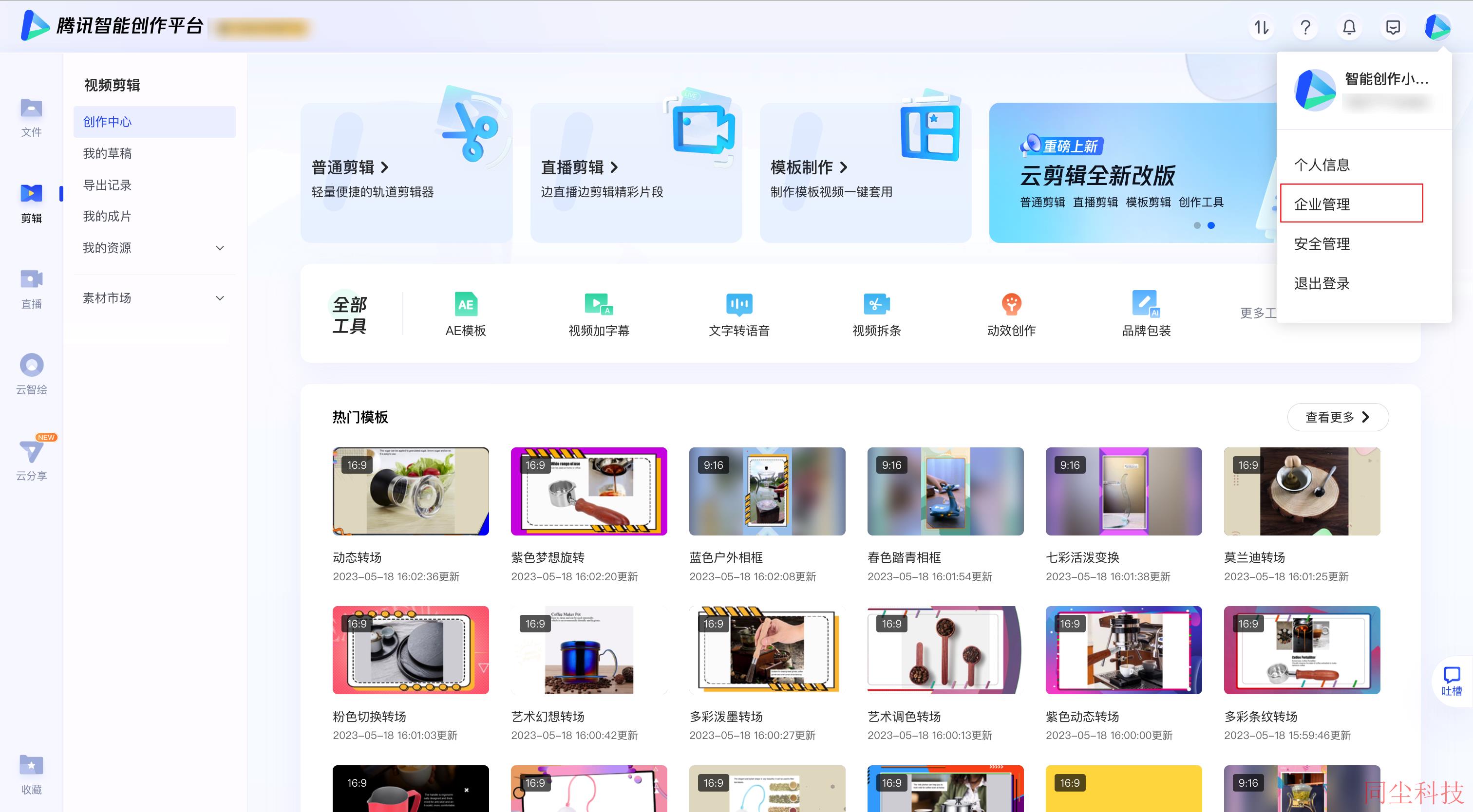Open the 文字转语音 tool
This screenshot has width=1473, height=812.
pos(739,314)
